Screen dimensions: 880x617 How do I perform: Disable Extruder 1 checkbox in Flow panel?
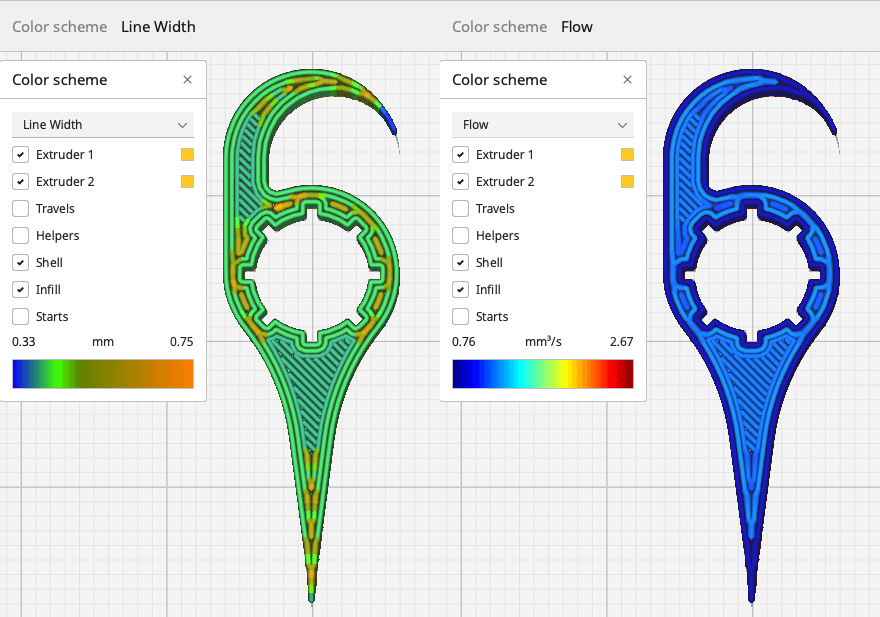pyautogui.click(x=460, y=155)
